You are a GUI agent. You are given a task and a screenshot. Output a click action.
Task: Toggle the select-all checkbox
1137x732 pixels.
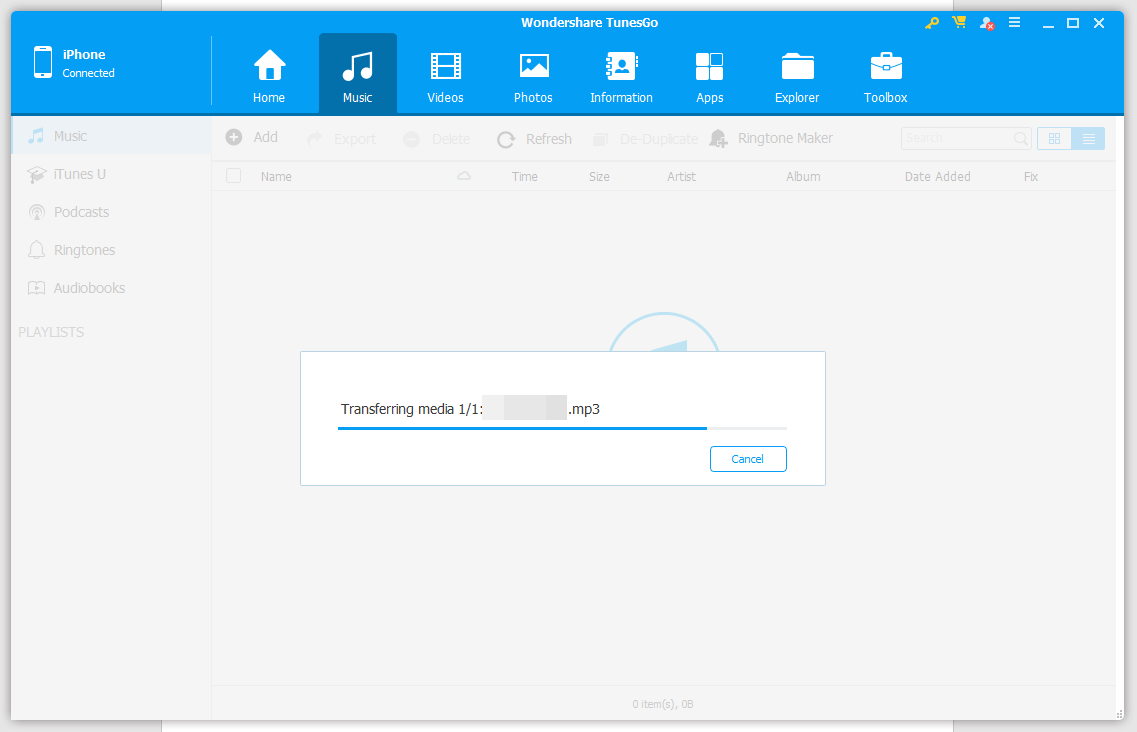coord(233,176)
